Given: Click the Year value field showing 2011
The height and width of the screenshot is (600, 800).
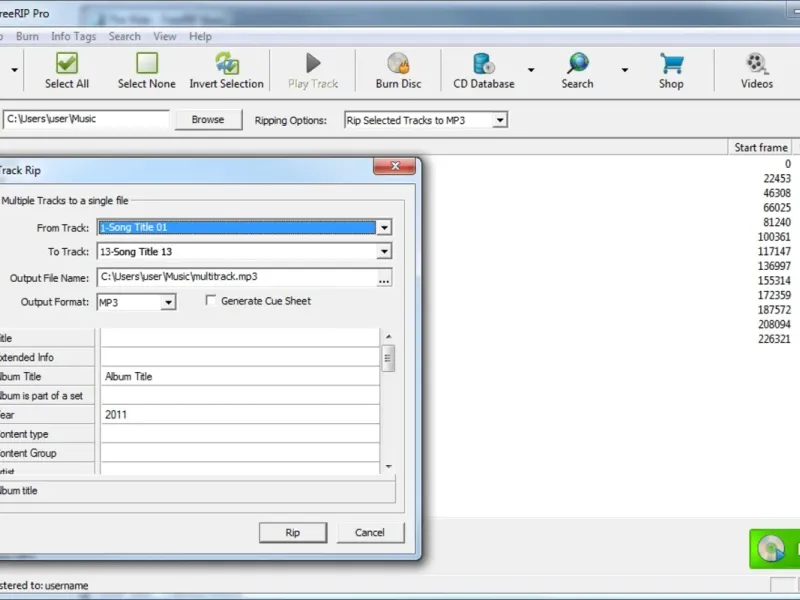Looking at the screenshot, I should point(240,415).
